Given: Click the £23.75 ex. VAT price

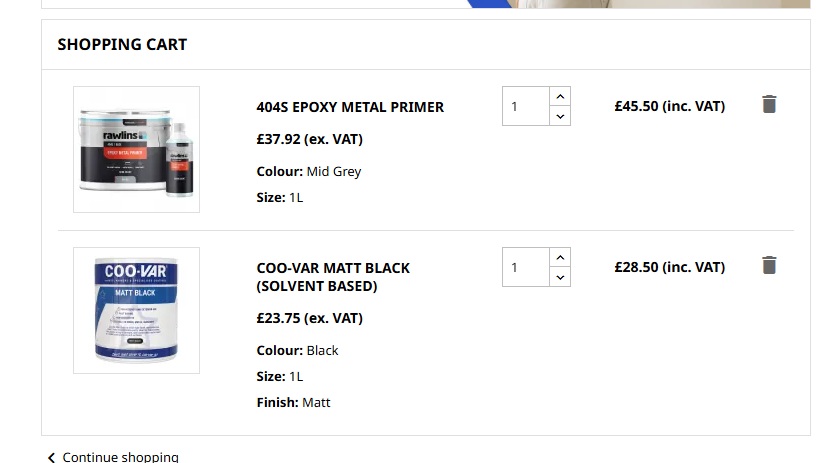Looking at the screenshot, I should point(309,318).
